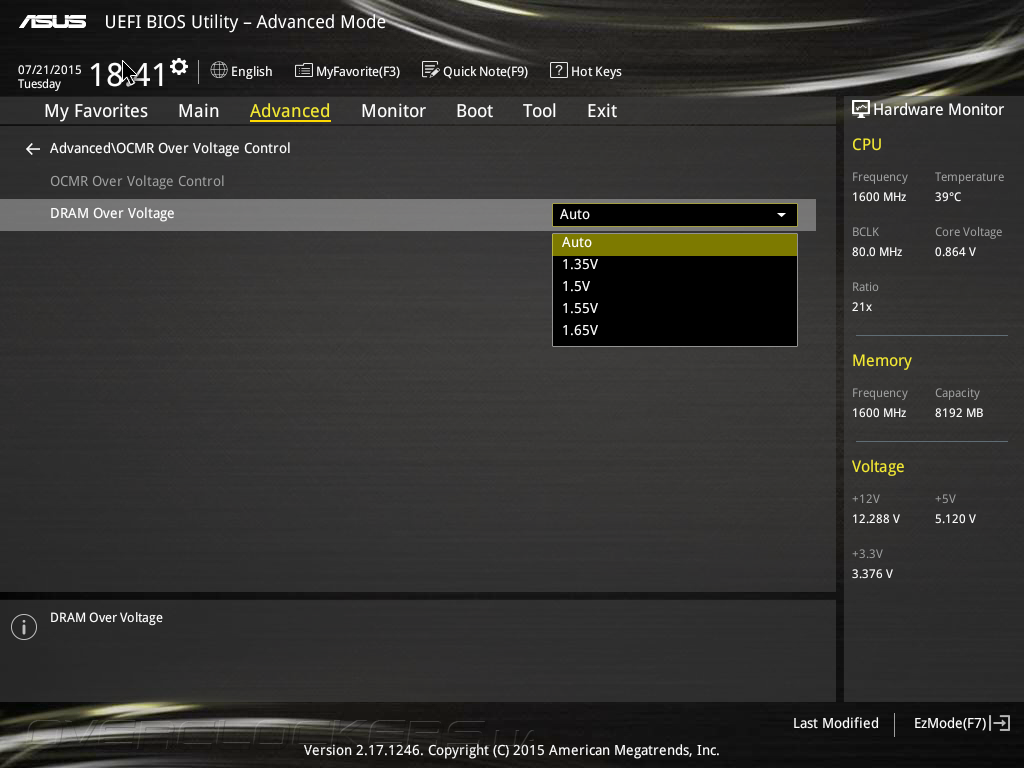Click the +3.3V reading 3.376 V
This screenshot has height=768, width=1024.
point(872,573)
